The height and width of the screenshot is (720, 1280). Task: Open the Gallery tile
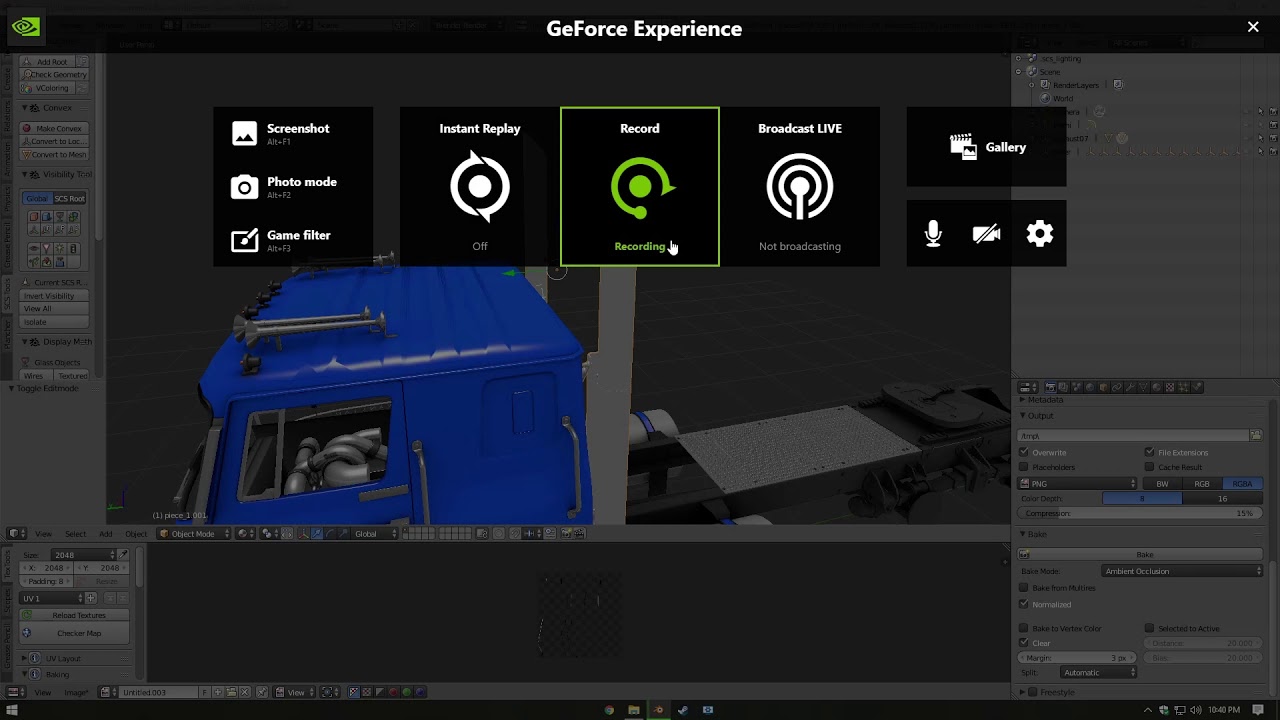[987, 147]
